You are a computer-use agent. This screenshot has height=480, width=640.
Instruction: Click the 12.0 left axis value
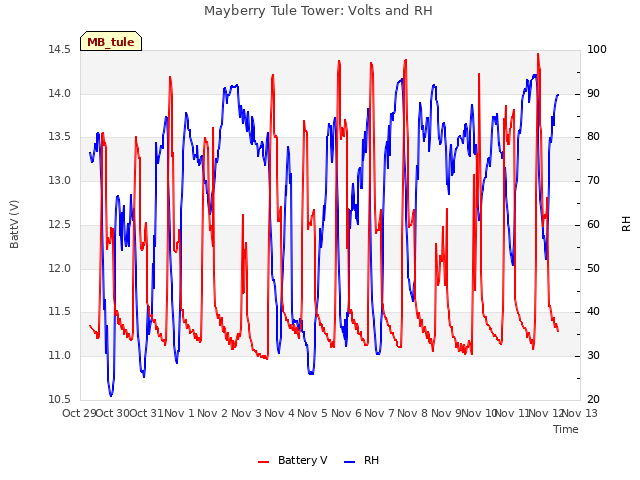[x=60, y=269]
